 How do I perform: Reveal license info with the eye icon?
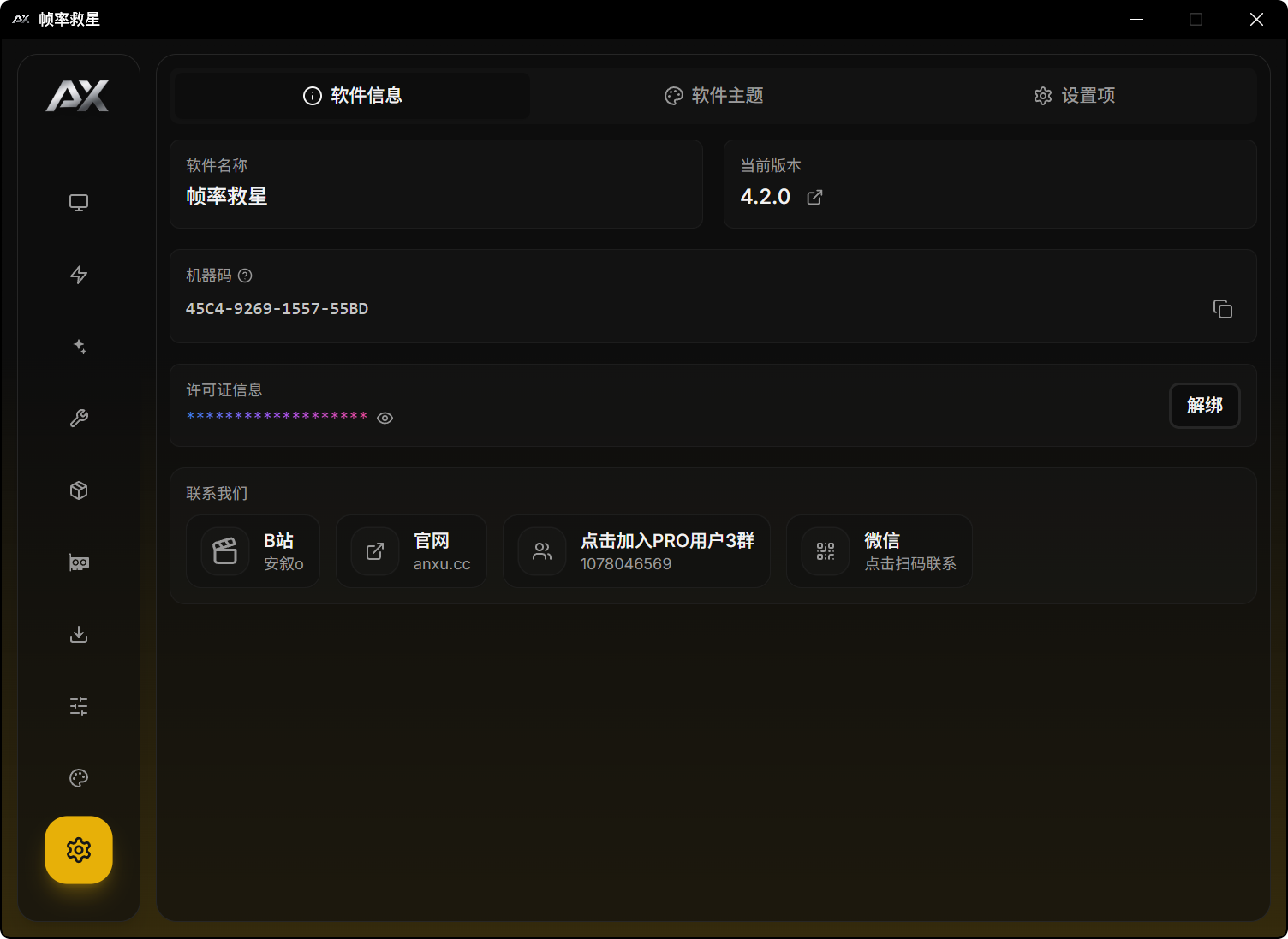click(x=385, y=419)
